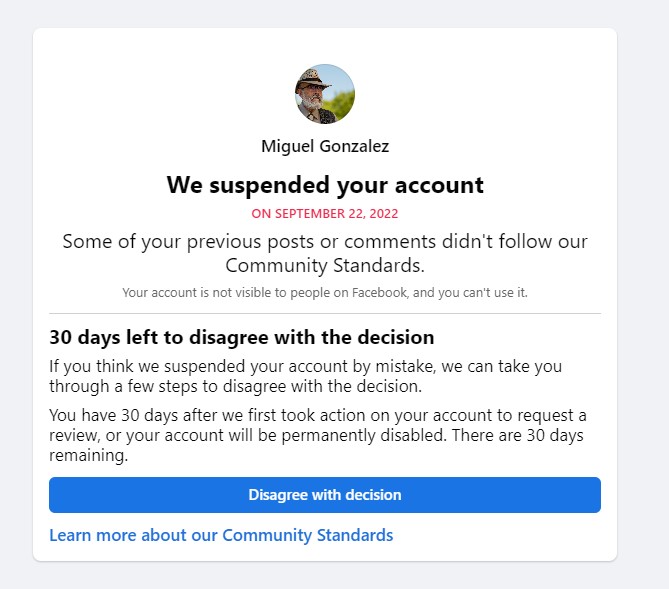Click the horizontal divider line
The width and height of the screenshot is (669, 589).
(x=325, y=313)
